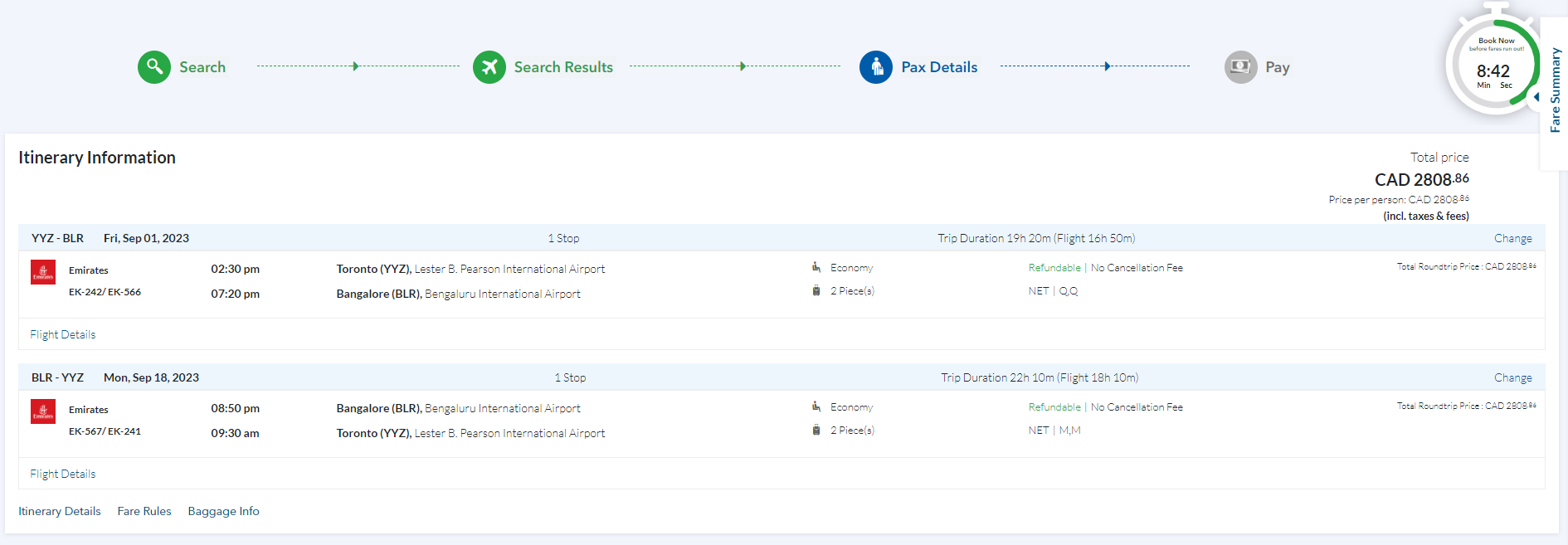Open the Q,Q fare class link
The height and width of the screenshot is (545, 1568).
click(1069, 291)
